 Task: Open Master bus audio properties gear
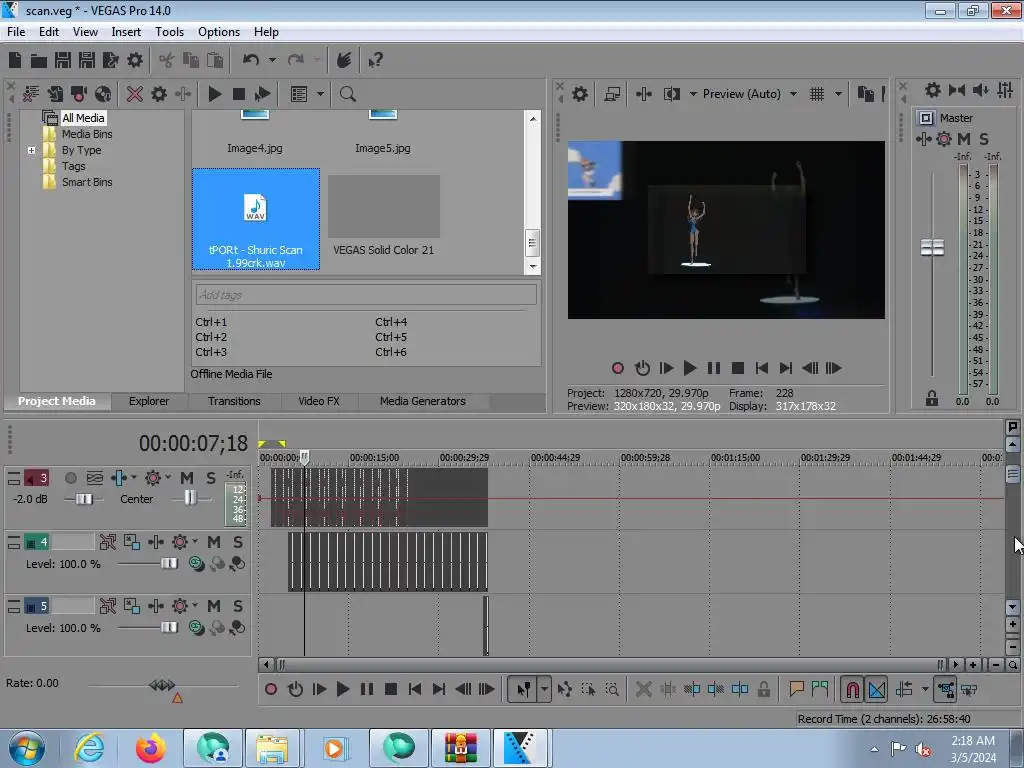933,90
